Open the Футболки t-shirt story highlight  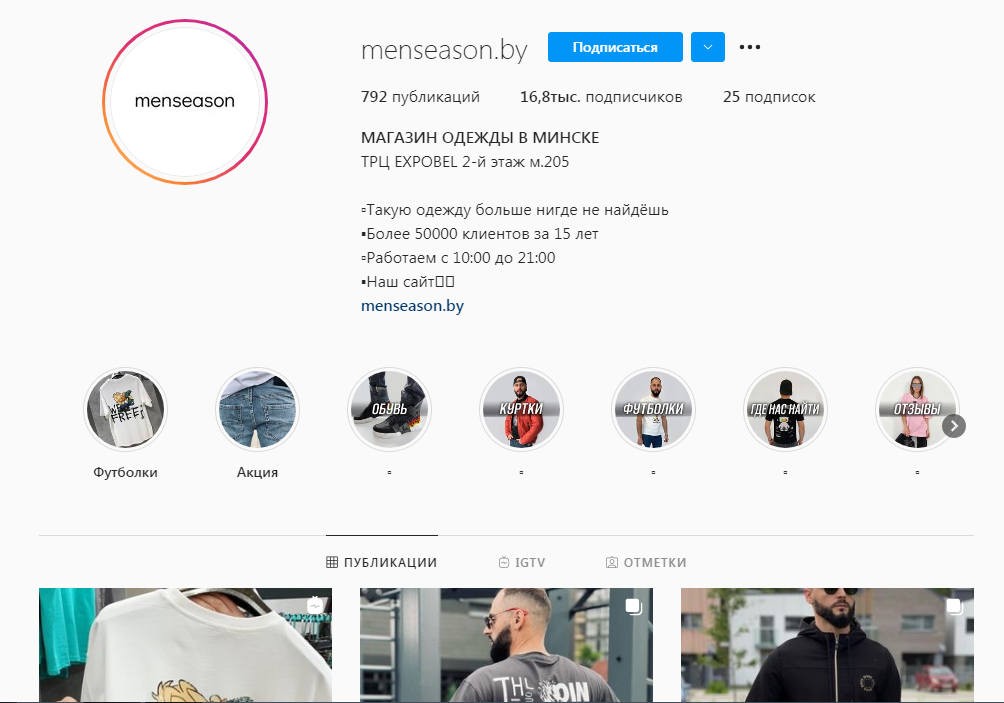coord(126,409)
